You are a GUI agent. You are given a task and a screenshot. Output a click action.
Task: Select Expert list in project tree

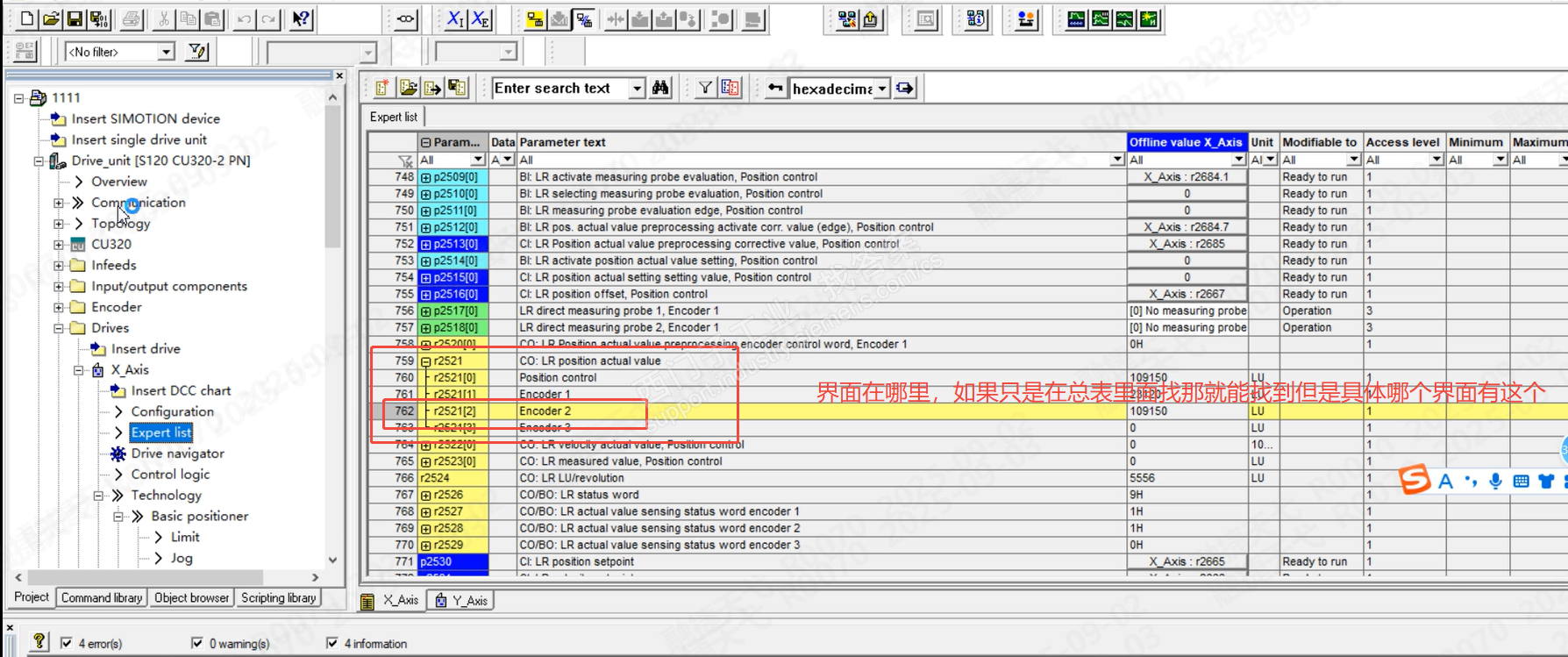(x=161, y=432)
